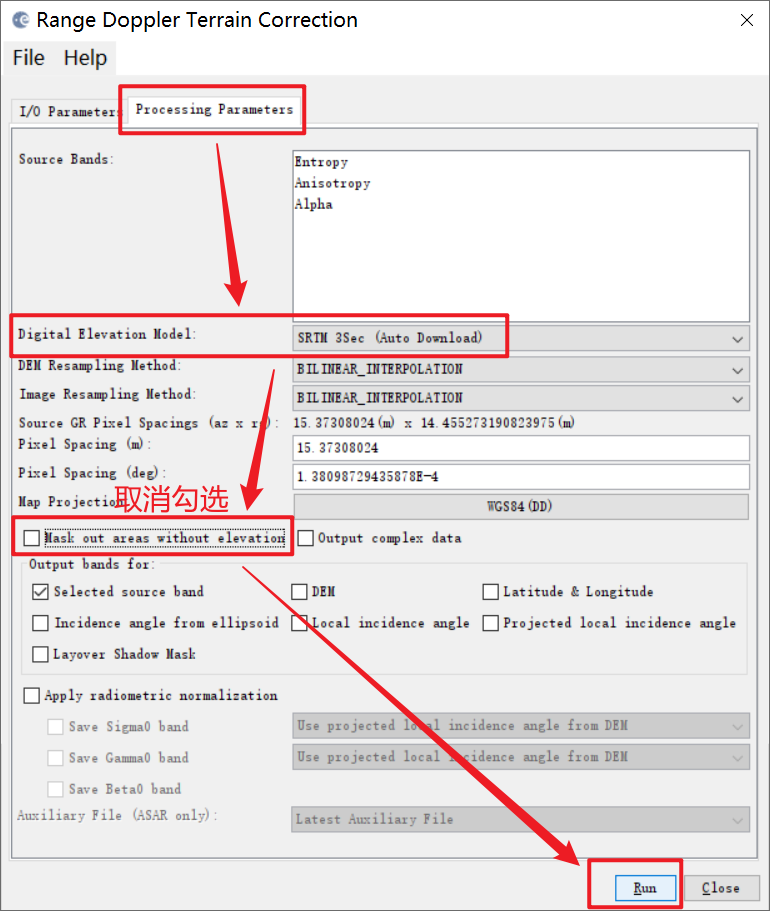The image size is (770, 911).
Task: Open the Help menu
Action: [85, 58]
